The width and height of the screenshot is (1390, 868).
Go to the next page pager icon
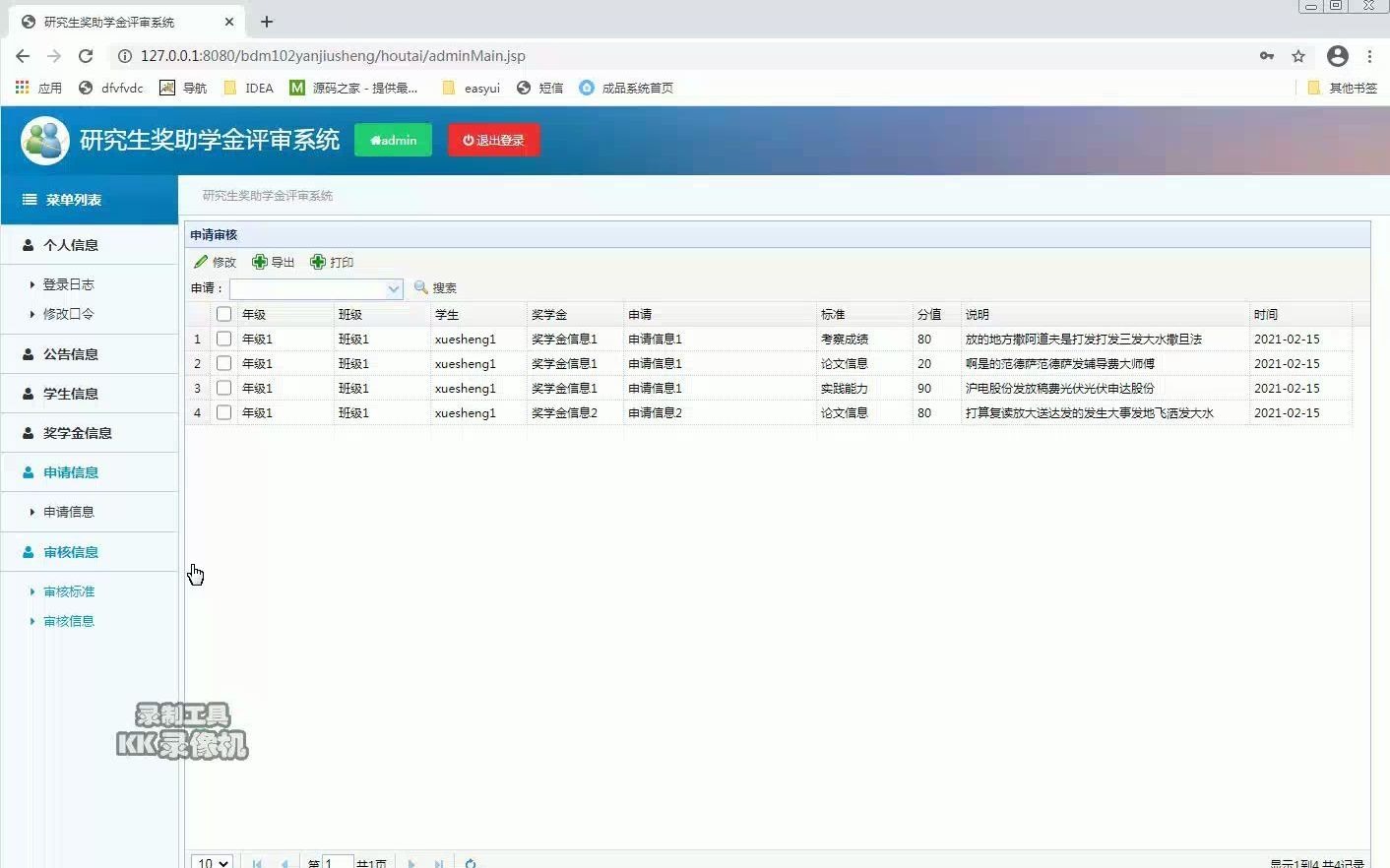[411, 863]
